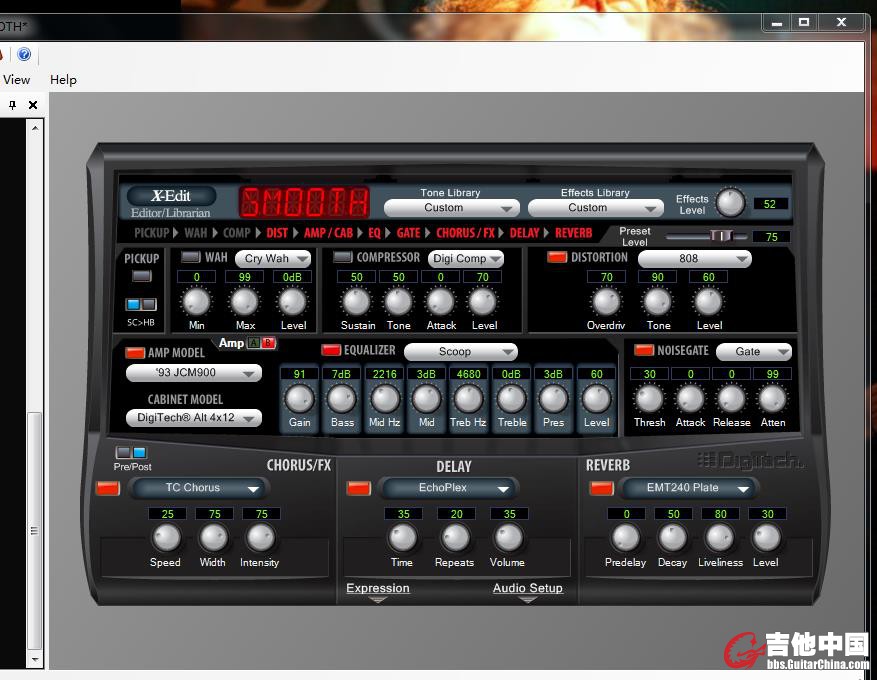Pin the side panel with pushpin icon

pos(12,105)
